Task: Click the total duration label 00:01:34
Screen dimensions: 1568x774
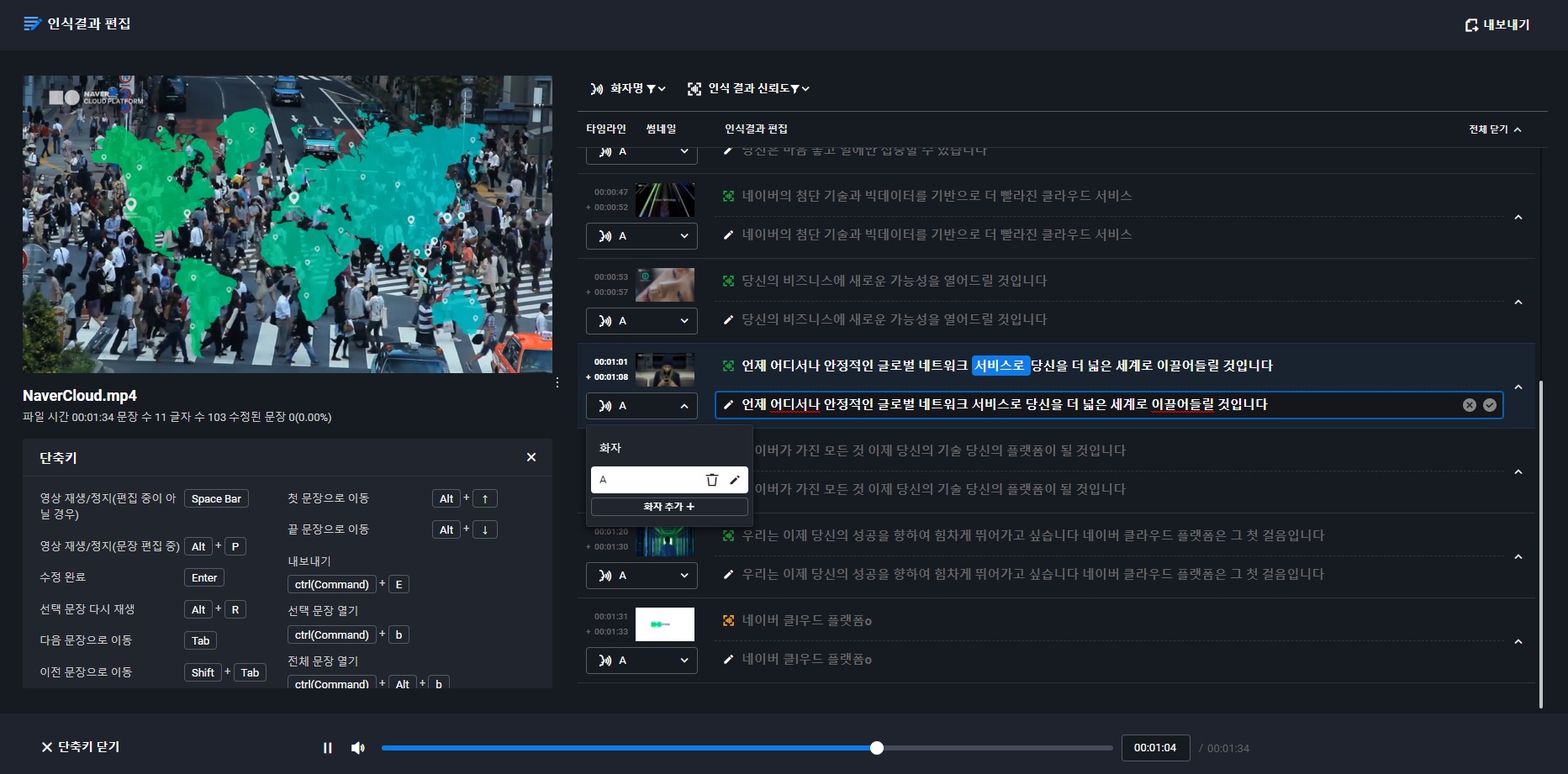Action: pos(1228,748)
